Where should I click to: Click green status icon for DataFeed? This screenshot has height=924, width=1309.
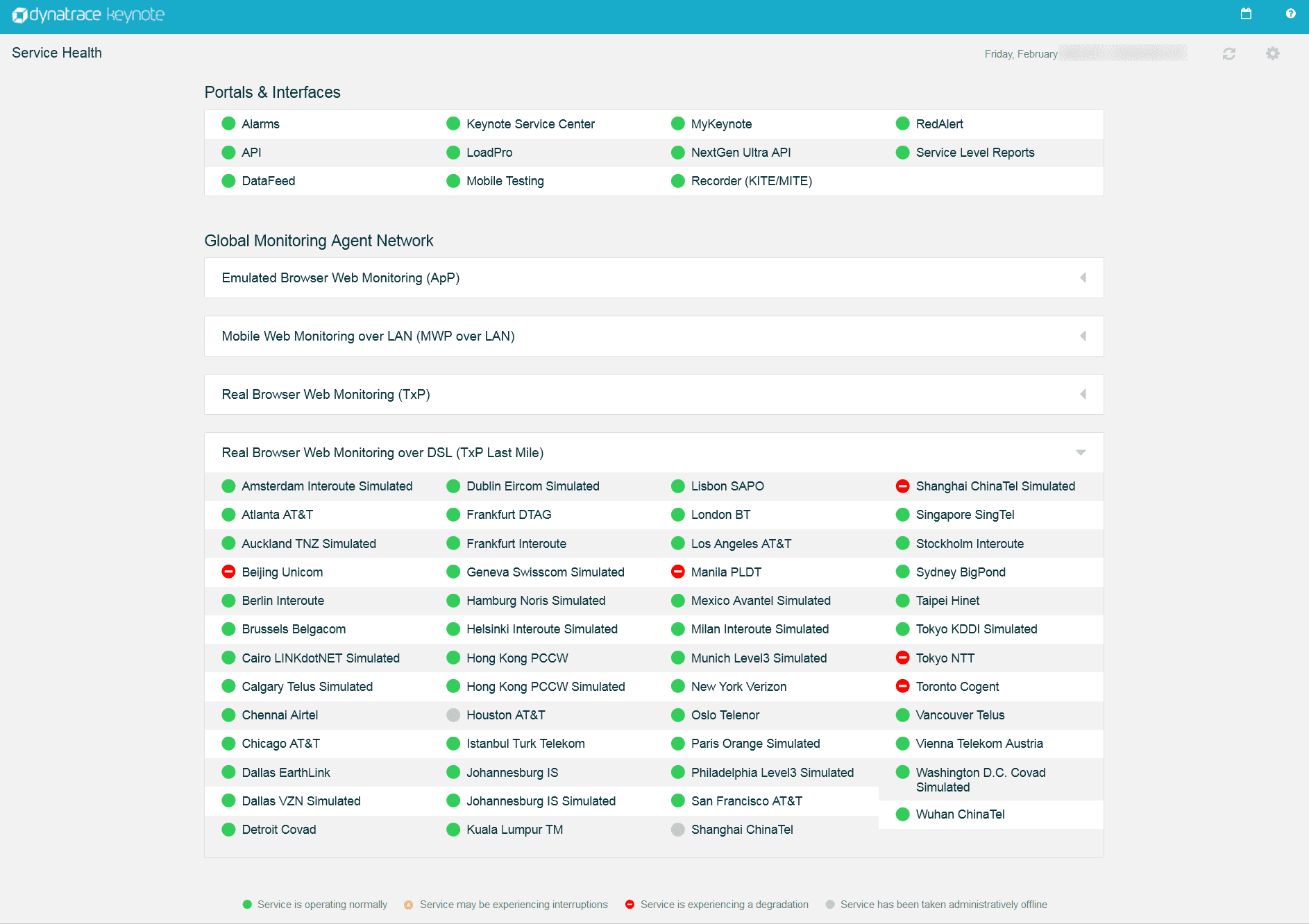228,180
